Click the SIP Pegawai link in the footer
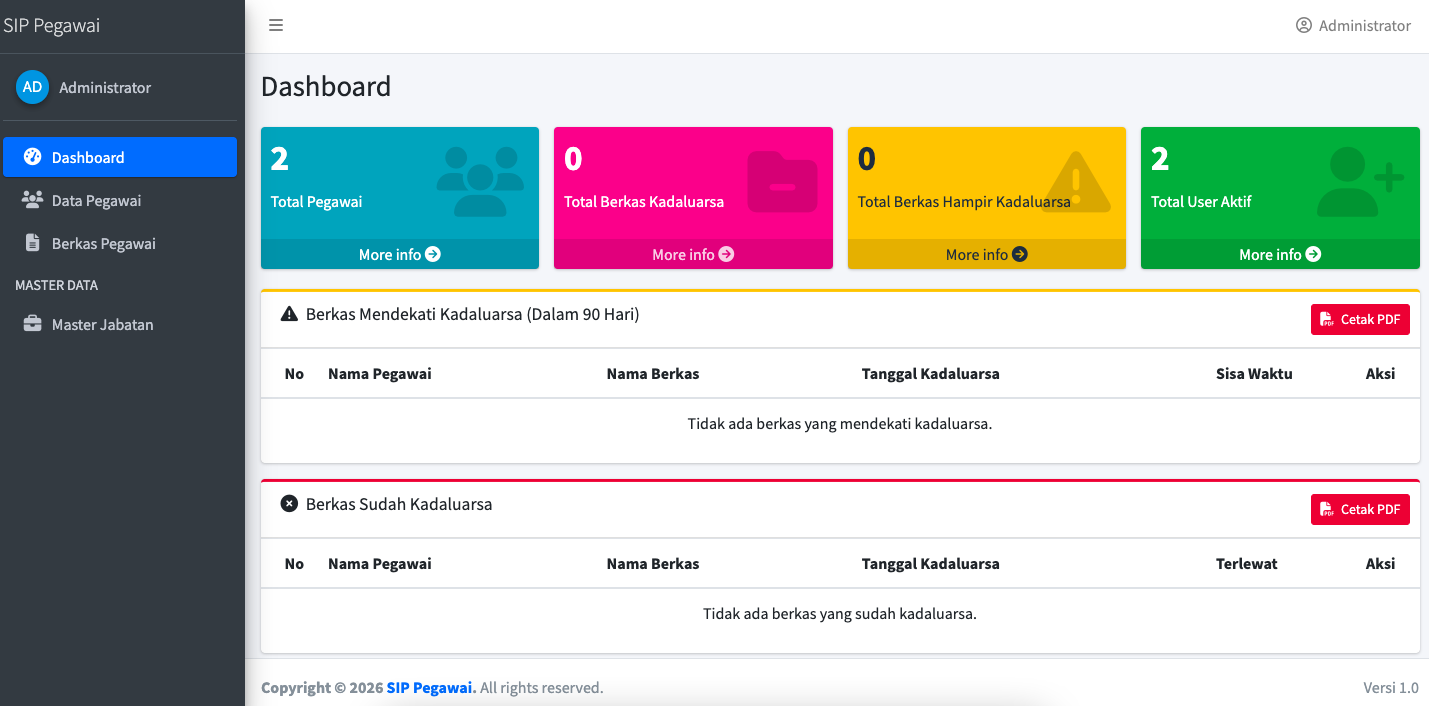The height and width of the screenshot is (706, 1429). pos(431,688)
